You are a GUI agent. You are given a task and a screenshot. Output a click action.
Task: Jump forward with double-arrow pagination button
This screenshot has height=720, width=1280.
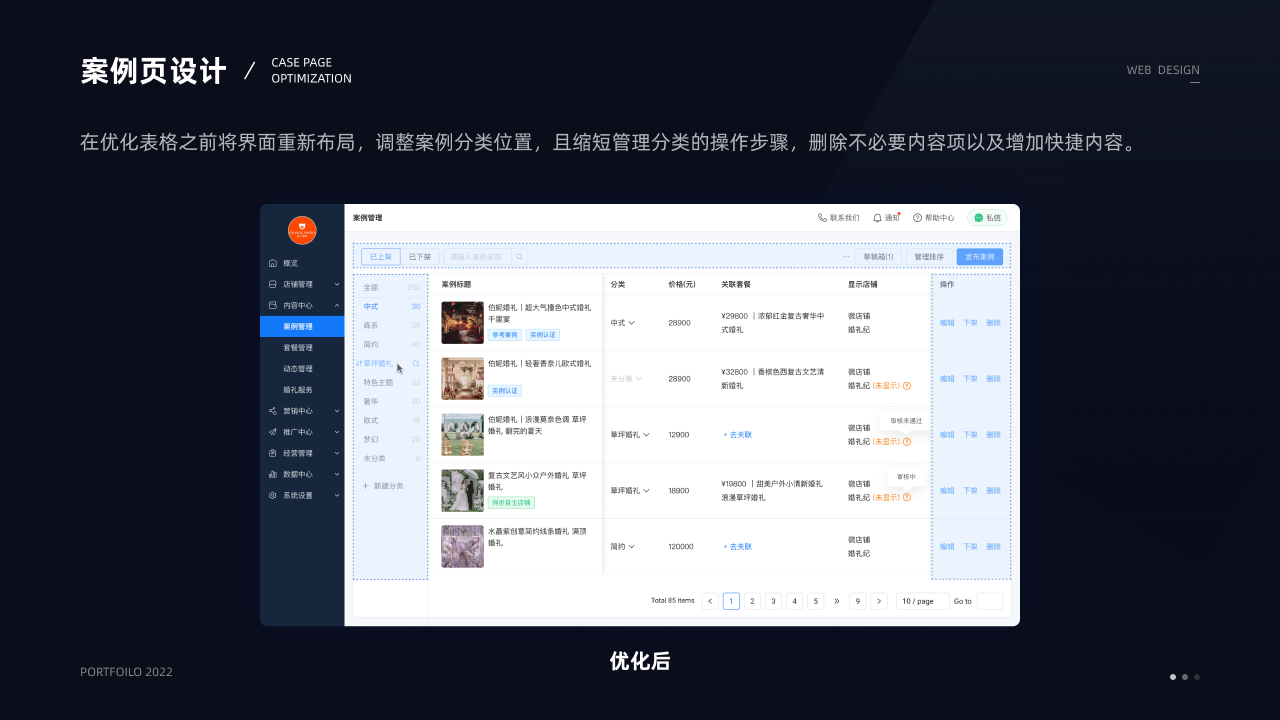pos(837,601)
